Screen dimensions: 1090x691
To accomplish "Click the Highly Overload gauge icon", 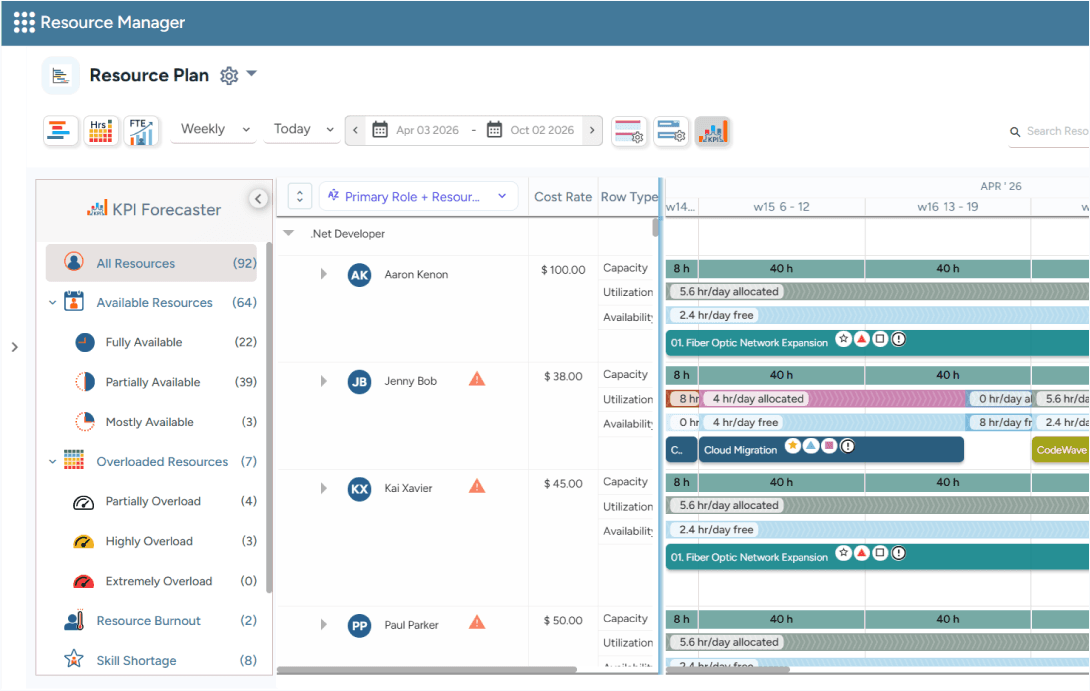I will pyautogui.click(x=83, y=542).
